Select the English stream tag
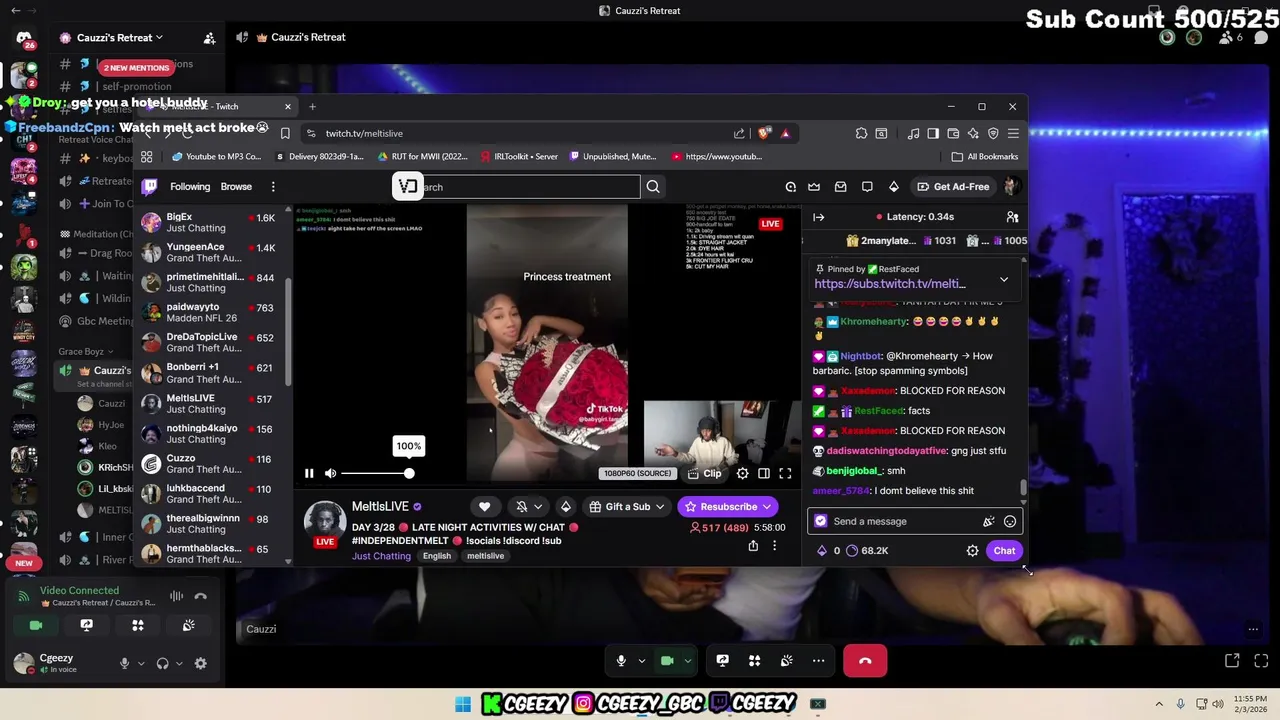1280x720 pixels. click(x=436, y=556)
